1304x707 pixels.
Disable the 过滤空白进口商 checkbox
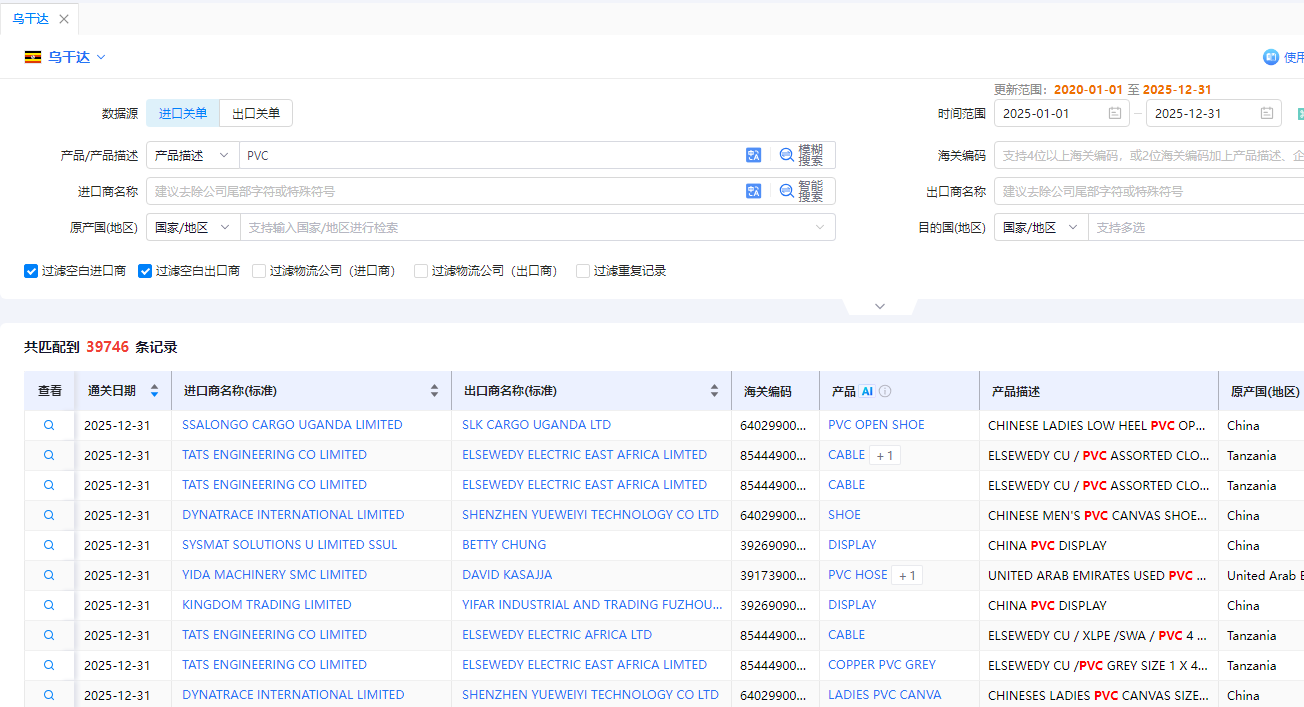31,270
